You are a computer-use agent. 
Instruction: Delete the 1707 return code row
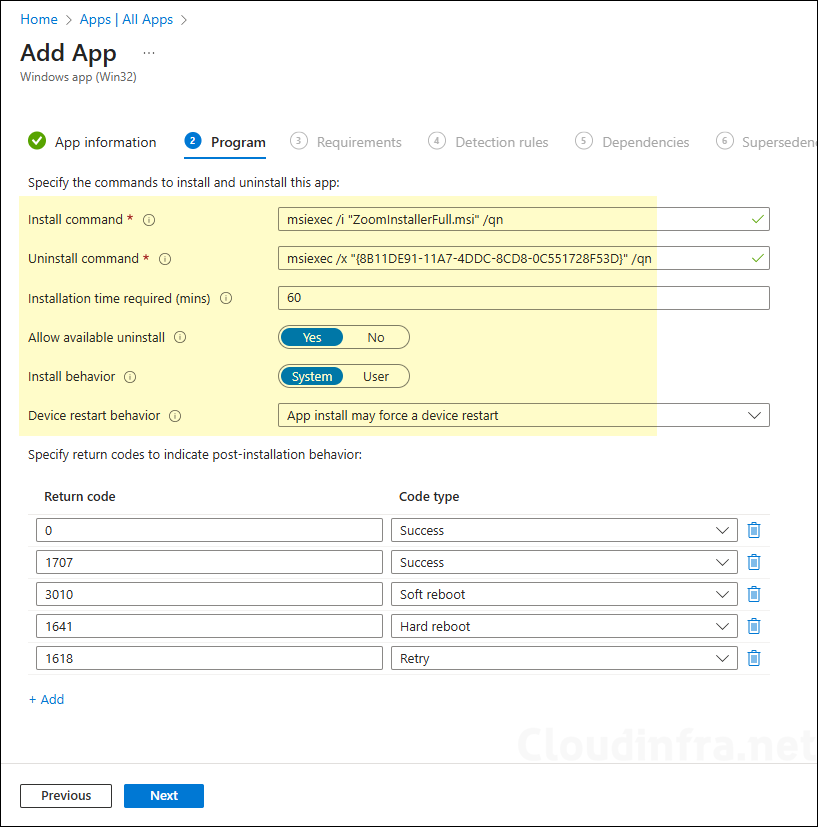[x=754, y=563]
